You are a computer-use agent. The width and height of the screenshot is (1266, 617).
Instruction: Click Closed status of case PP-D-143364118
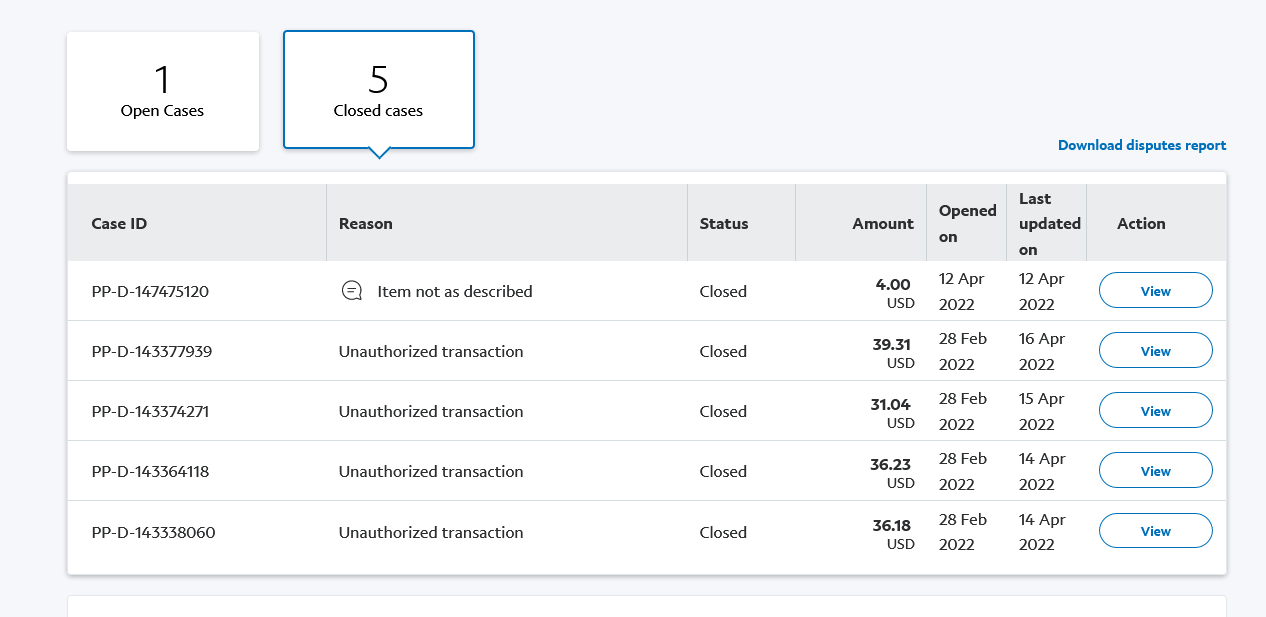coord(723,472)
